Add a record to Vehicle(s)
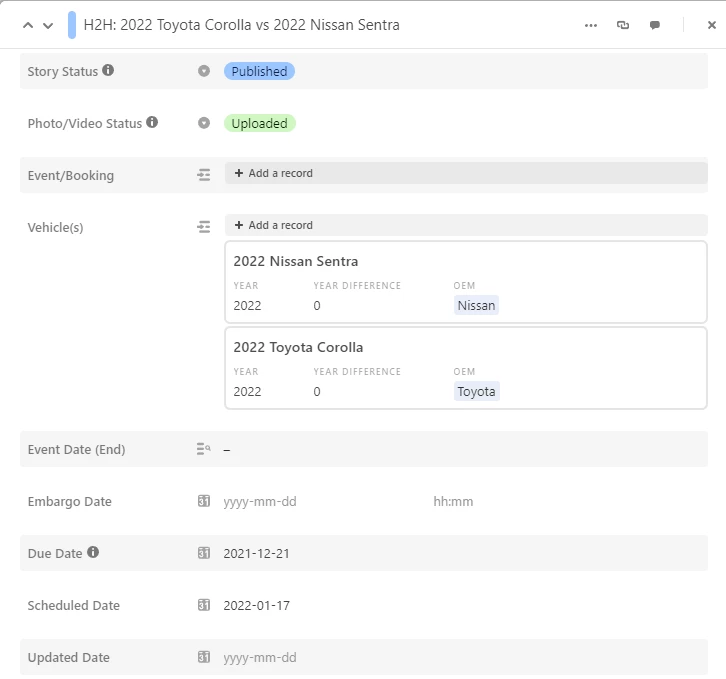Image resolution: width=726 pixels, height=679 pixels. click(466, 225)
